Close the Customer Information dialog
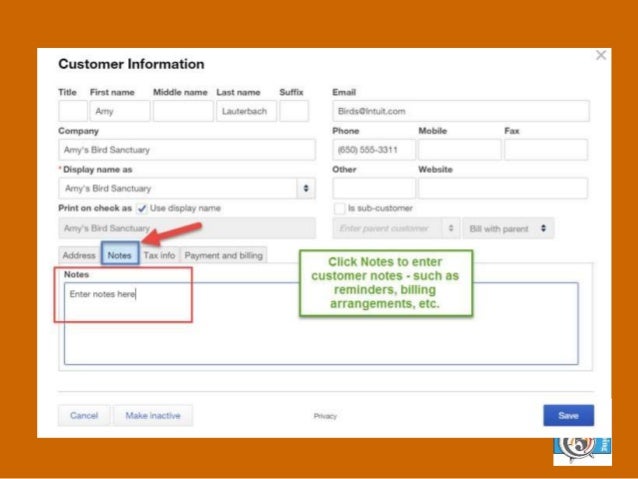The width and height of the screenshot is (638, 479). click(601, 55)
